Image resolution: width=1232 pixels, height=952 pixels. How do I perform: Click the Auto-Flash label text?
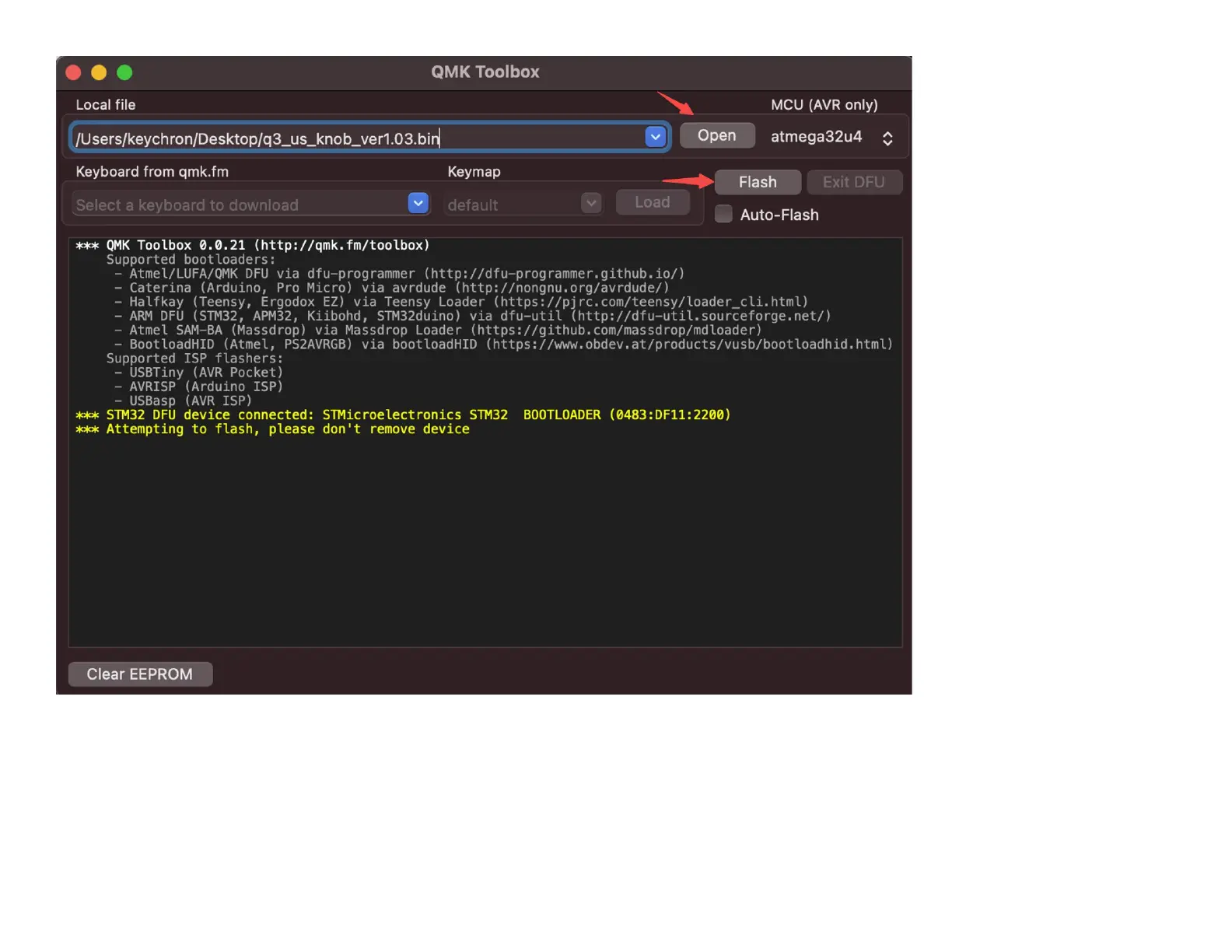click(x=779, y=215)
